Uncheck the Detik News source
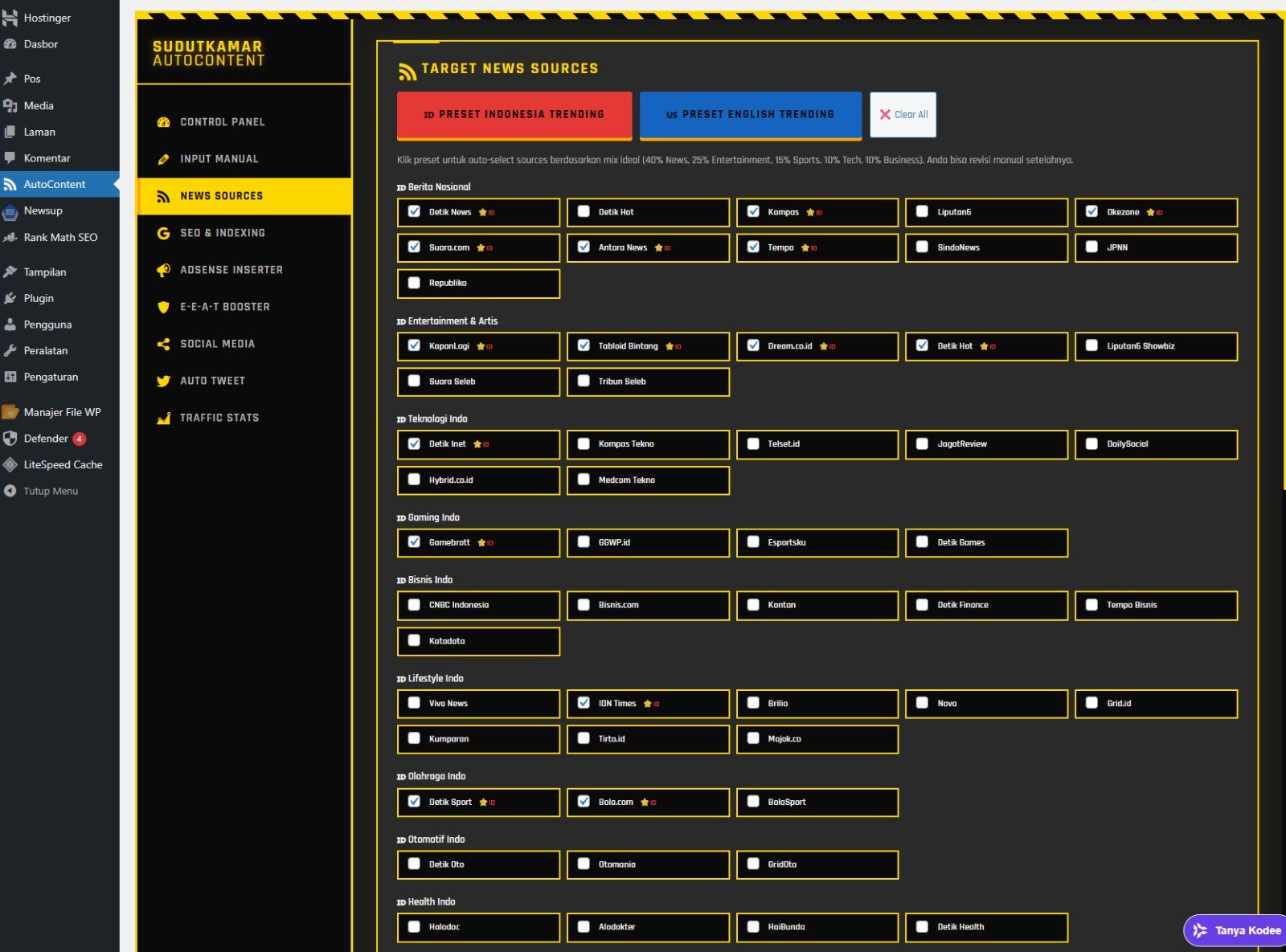Screen dimensions: 1286x952 tap(415, 211)
